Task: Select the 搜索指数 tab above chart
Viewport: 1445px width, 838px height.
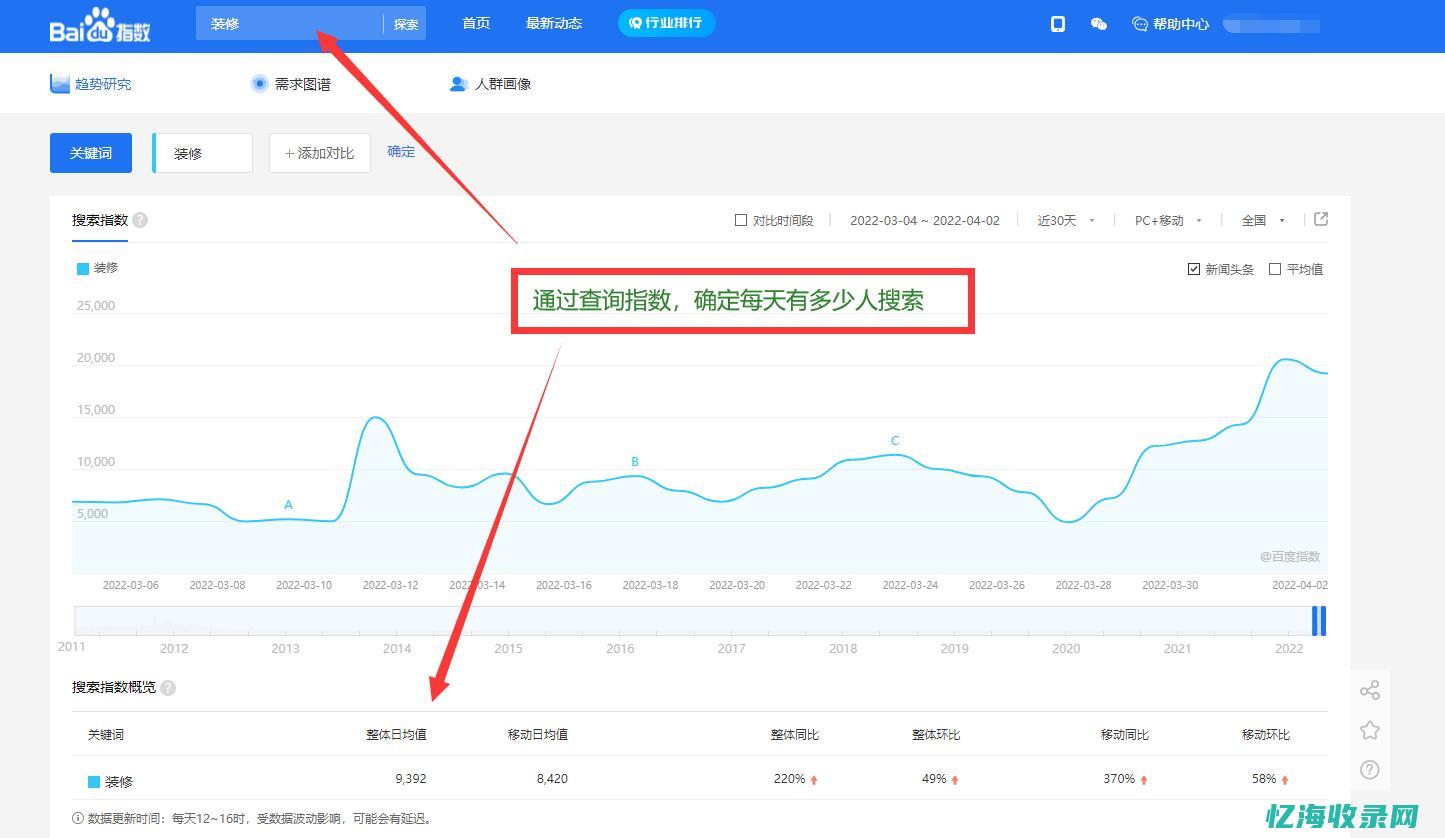Action: point(100,220)
